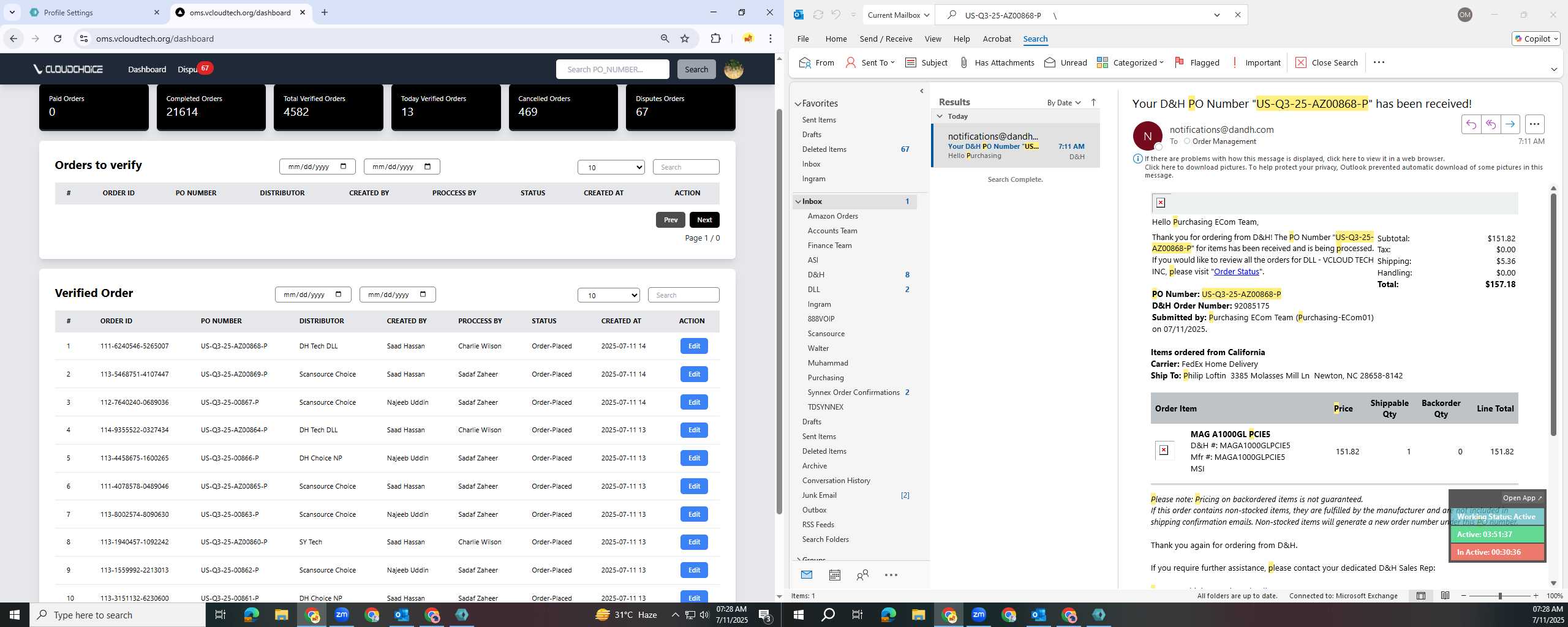Filter search by Flagged
Image resolution: width=1568 pixels, height=627 pixels.
(x=1197, y=62)
